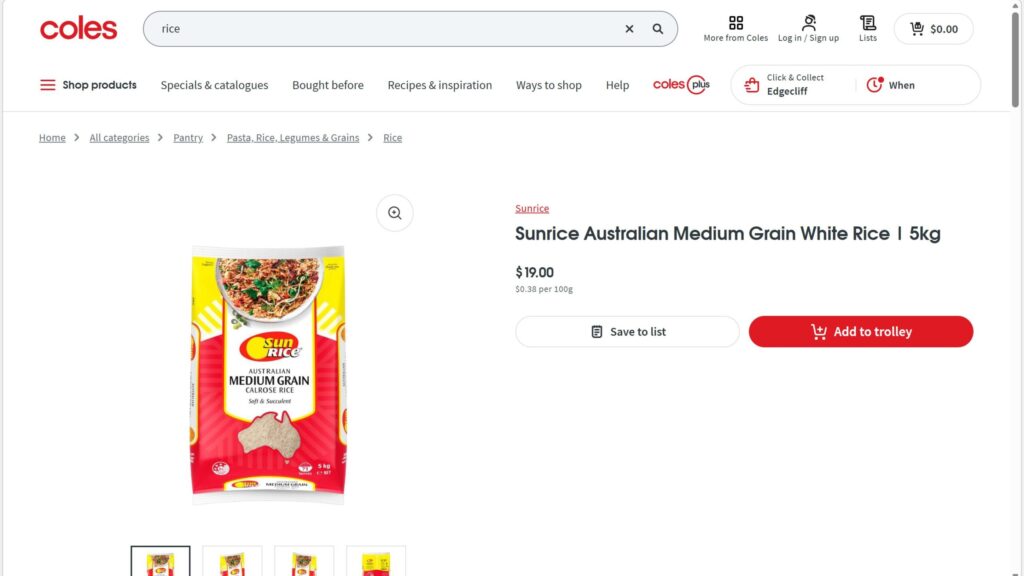Save product to list
1024x576 pixels.
pos(627,332)
